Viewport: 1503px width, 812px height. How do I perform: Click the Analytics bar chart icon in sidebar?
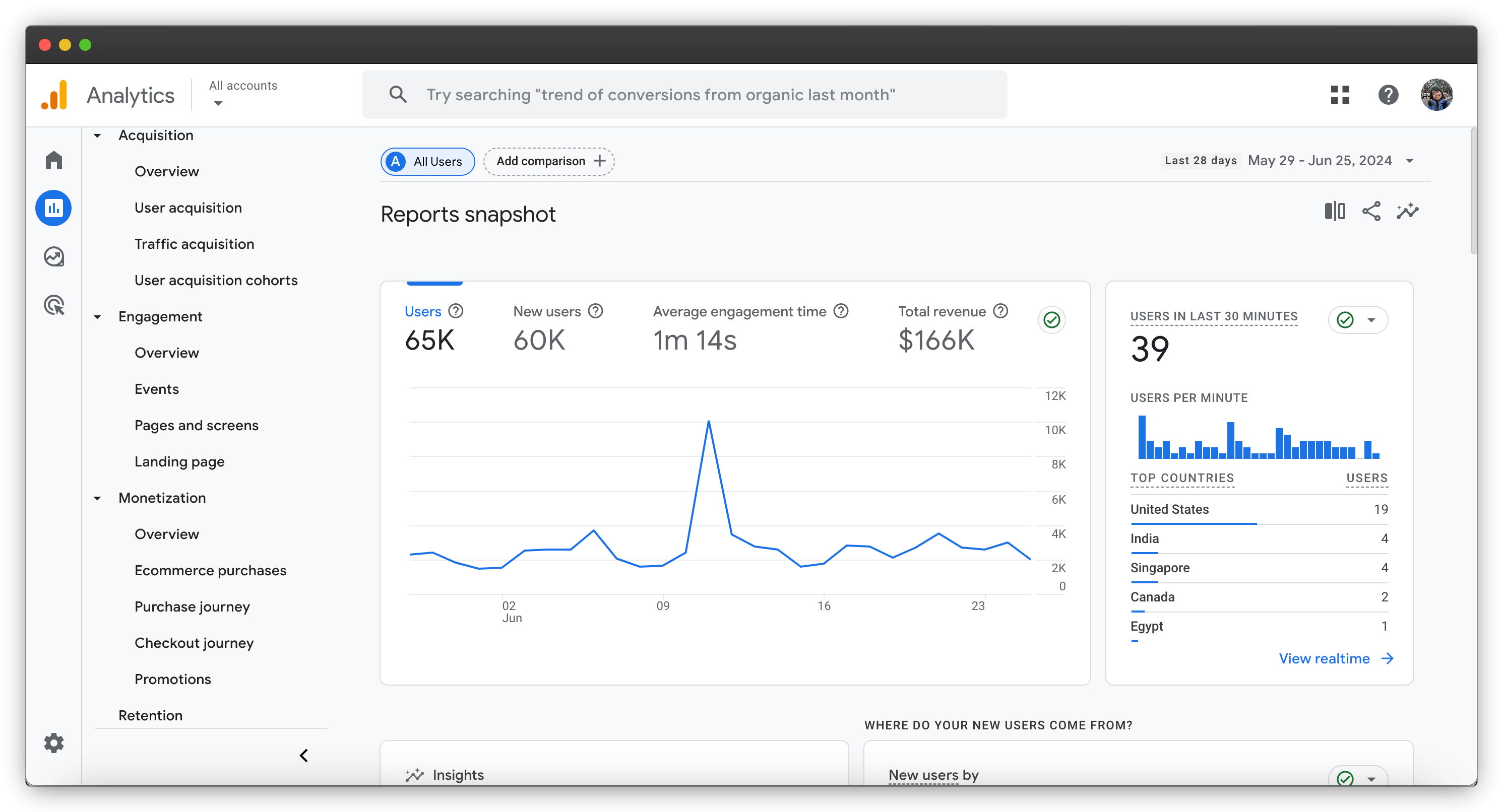pyautogui.click(x=54, y=208)
